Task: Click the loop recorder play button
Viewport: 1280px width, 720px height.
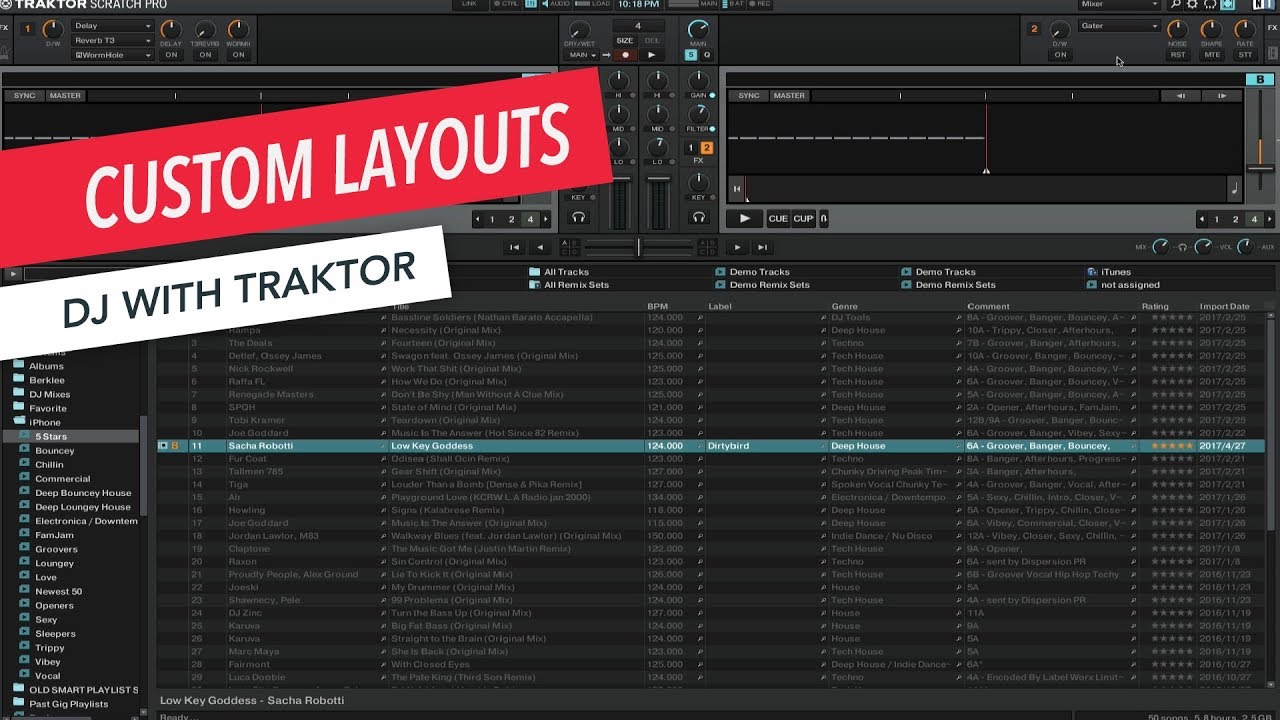Action: click(x=652, y=55)
